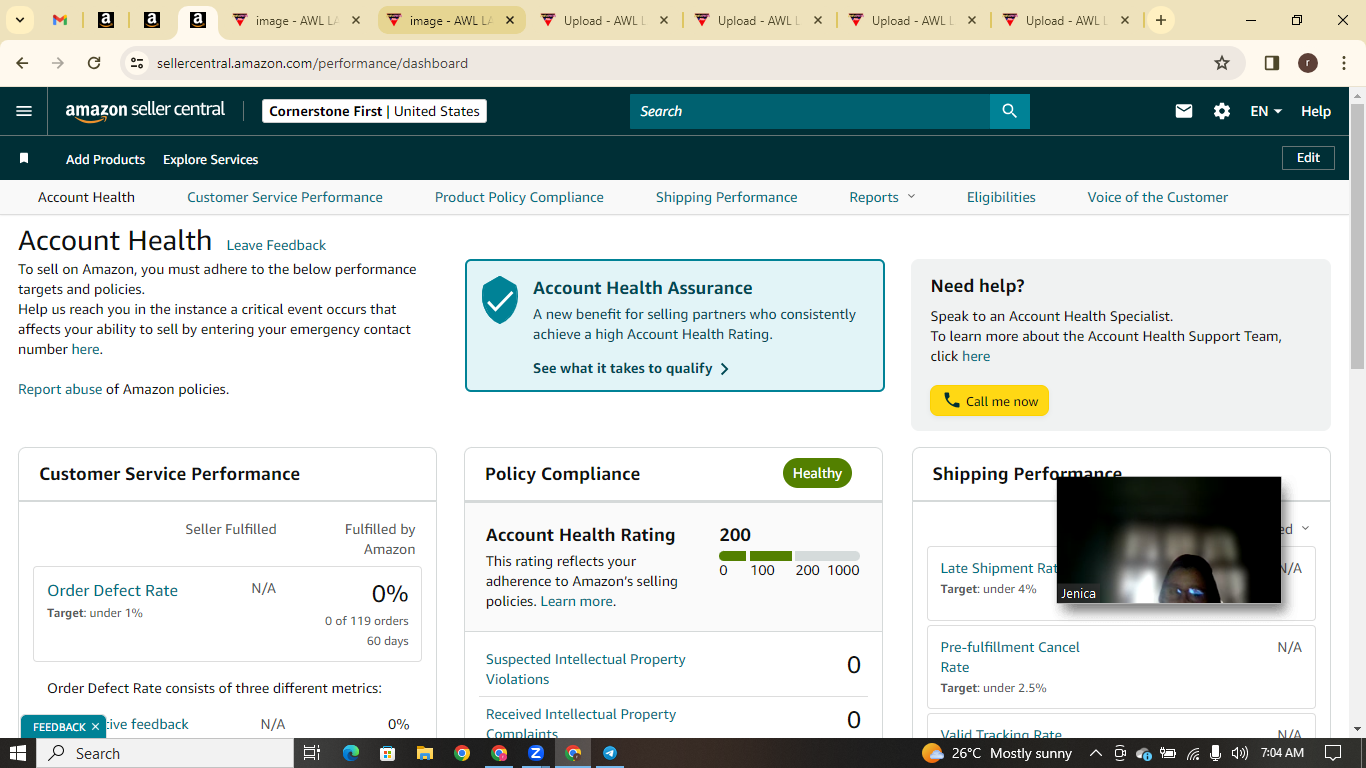The width and height of the screenshot is (1366, 768).
Task: Click the volume speaker tray icon
Action: click(x=1240, y=753)
